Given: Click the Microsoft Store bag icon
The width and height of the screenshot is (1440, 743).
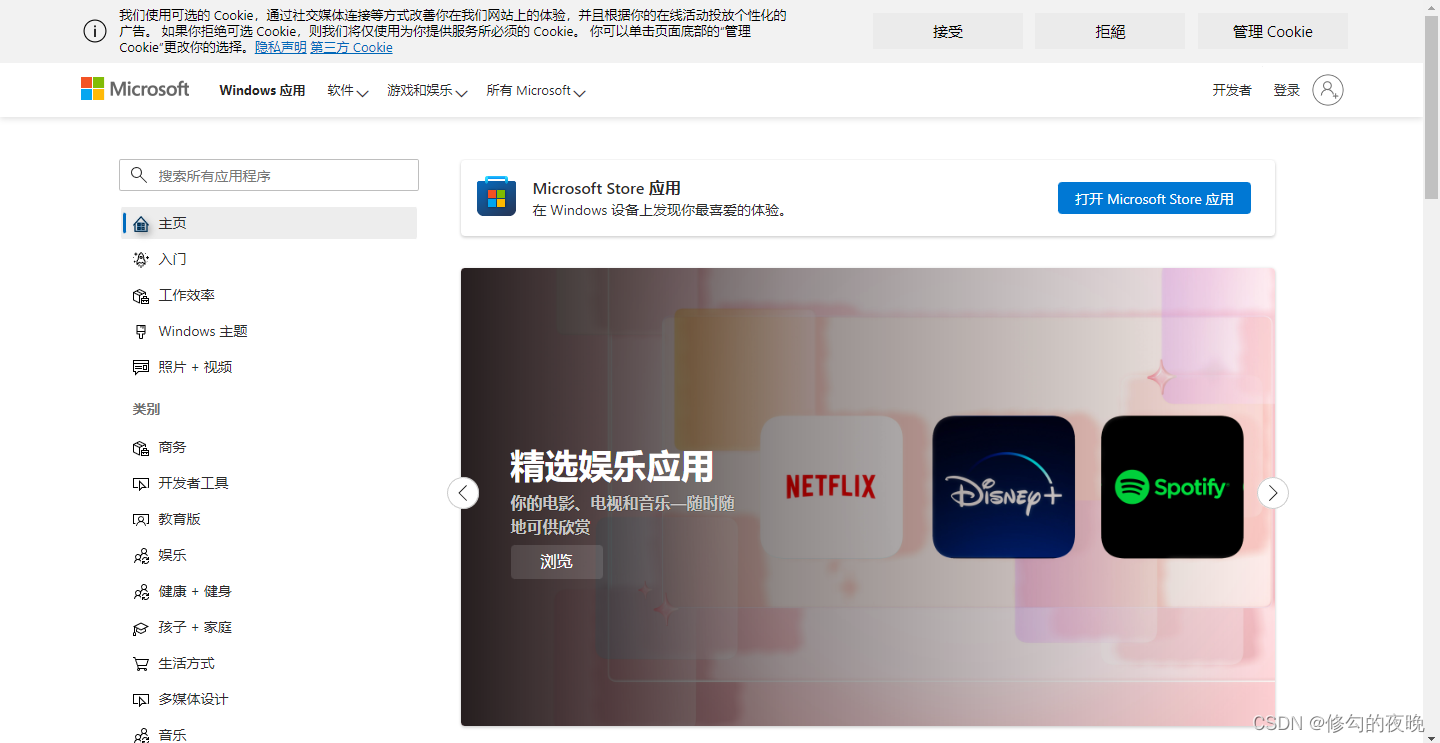Looking at the screenshot, I should [x=496, y=196].
